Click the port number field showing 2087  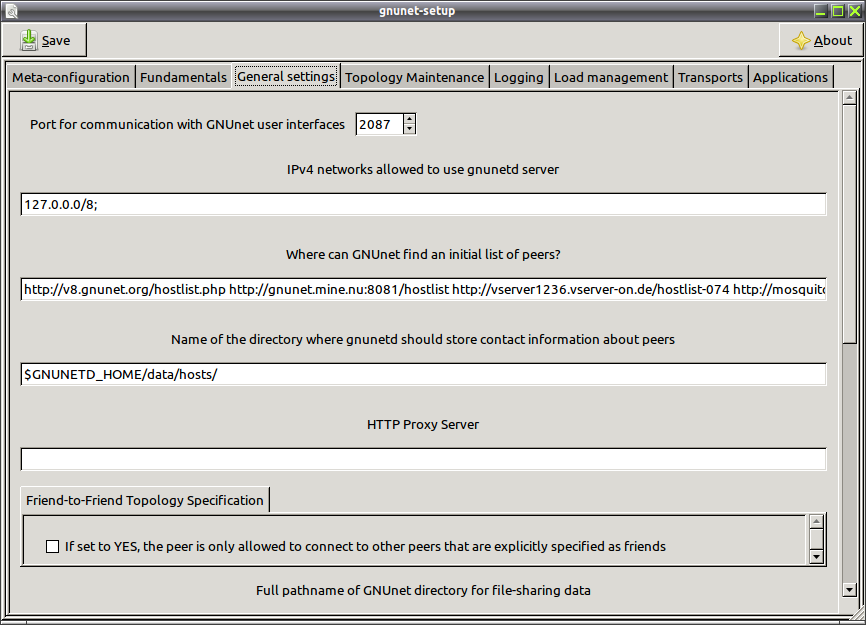[x=380, y=124]
